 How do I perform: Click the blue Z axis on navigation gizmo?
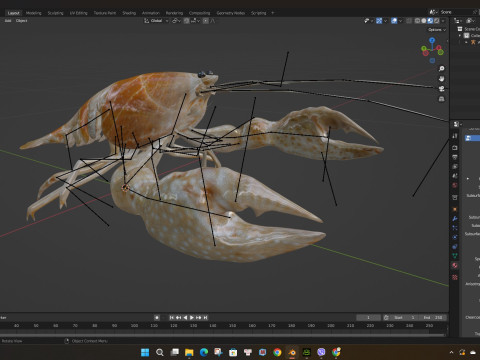[432, 40]
